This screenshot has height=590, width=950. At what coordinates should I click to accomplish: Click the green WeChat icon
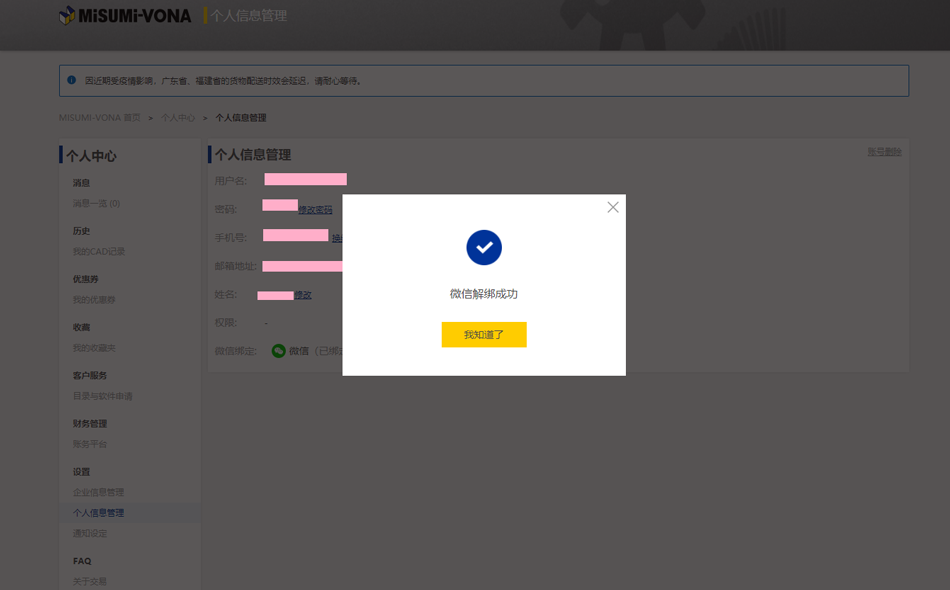(279, 351)
